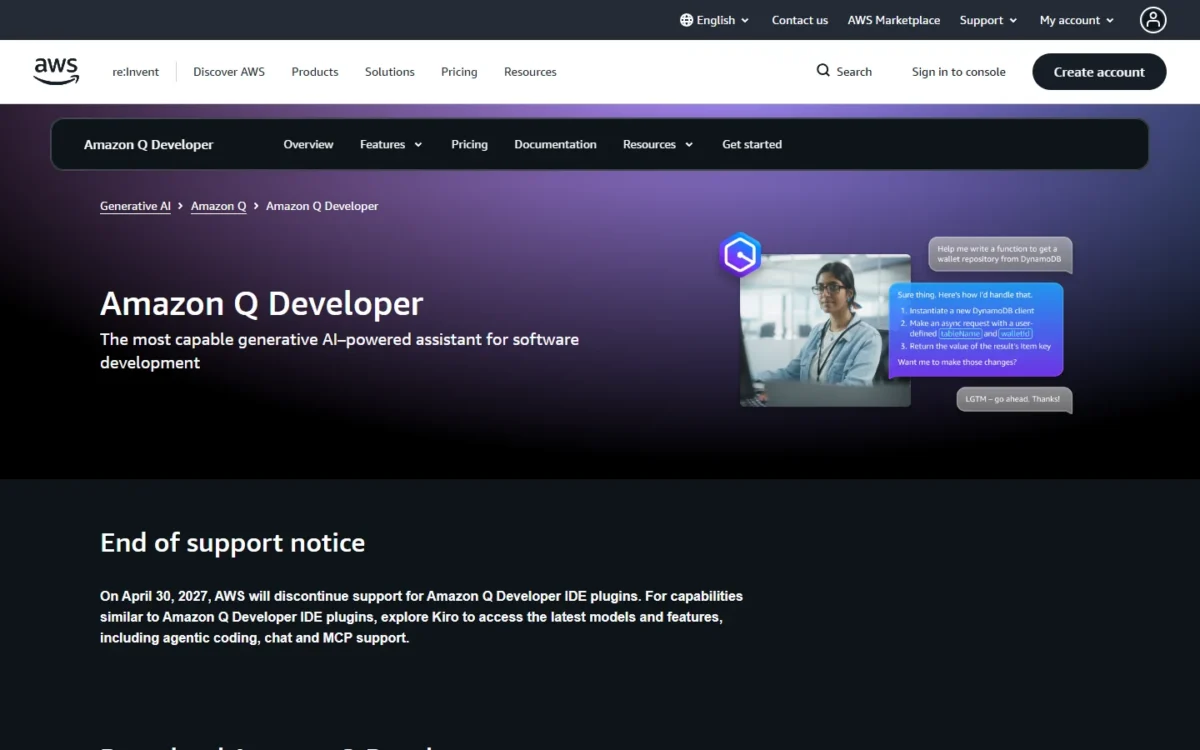The height and width of the screenshot is (750, 1200).
Task: Expand the Resources submenu in product bar
Action: 658,145
